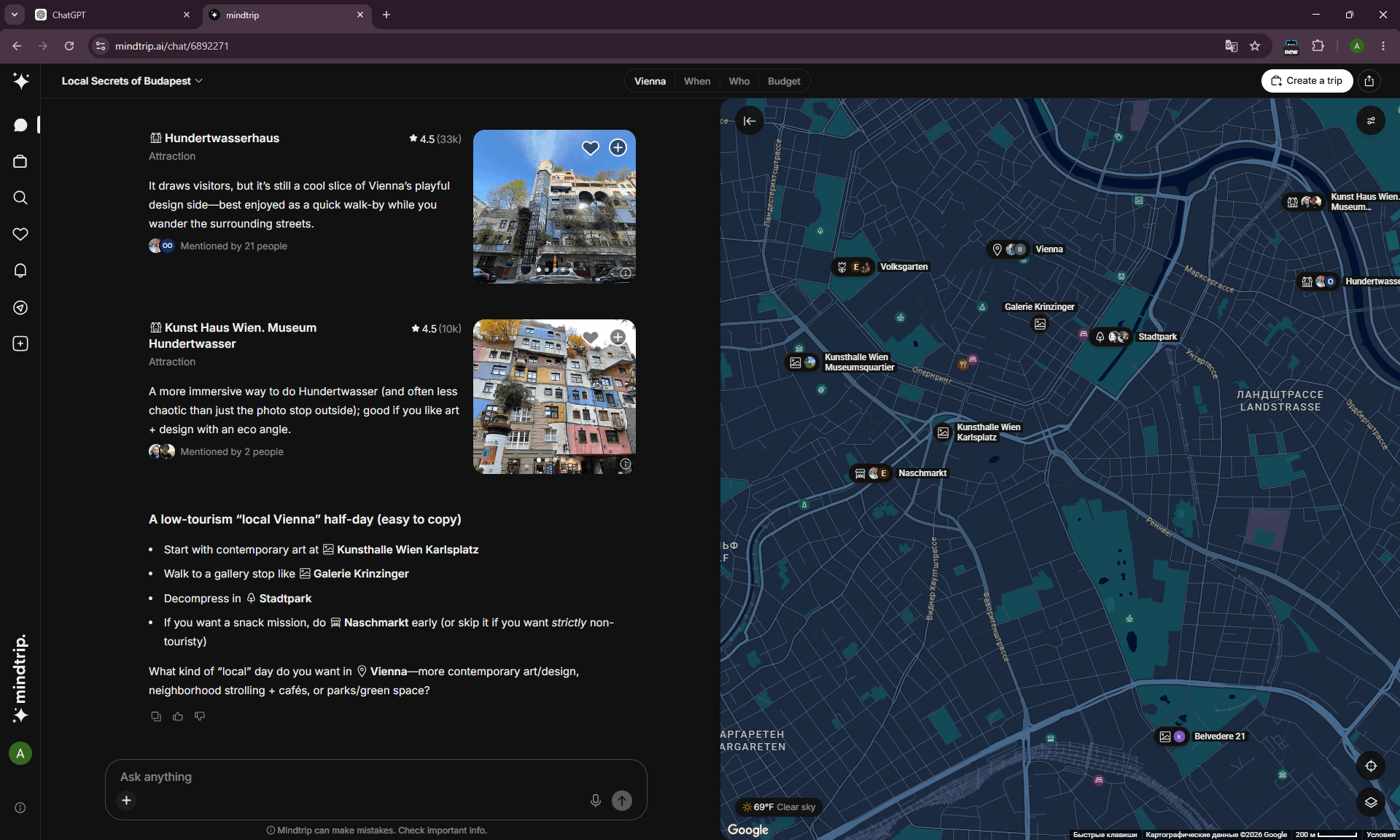Start voice input with the microphone icon
The height and width of the screenshot is (840, 1400).
point(596,801)
